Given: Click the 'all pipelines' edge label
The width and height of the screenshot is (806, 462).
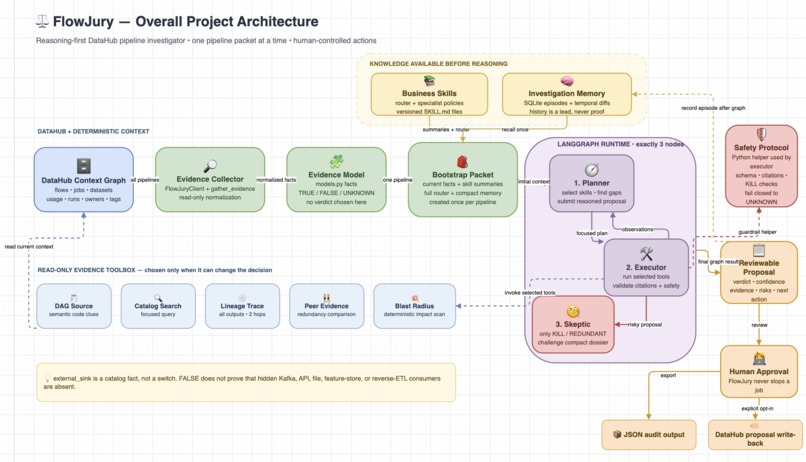Looking at the screenshot, I should (x=145, y=180).
